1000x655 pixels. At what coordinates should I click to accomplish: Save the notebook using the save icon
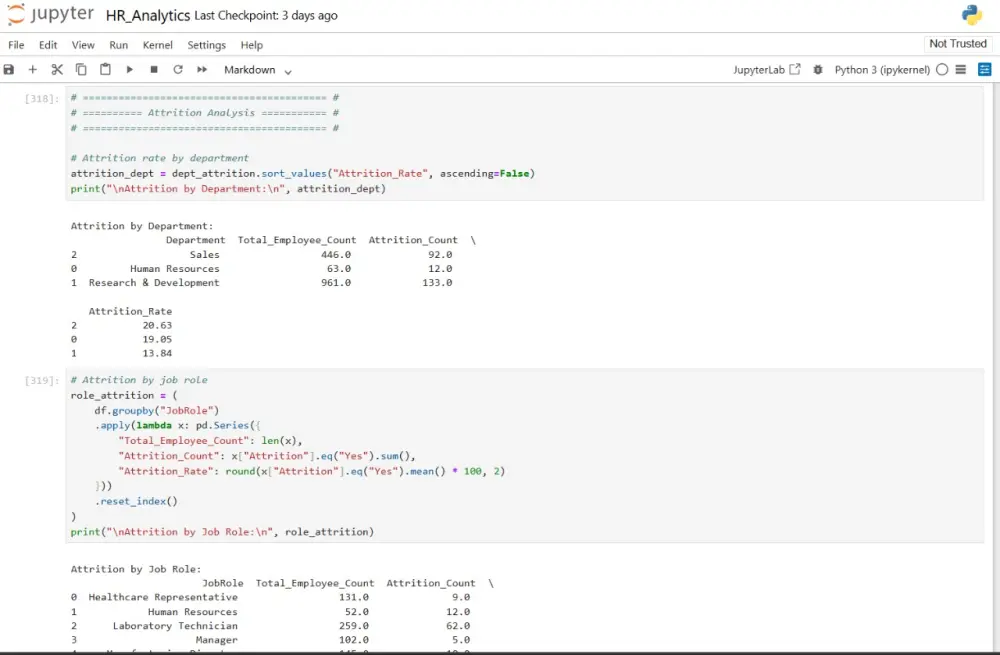pos(9,69)
